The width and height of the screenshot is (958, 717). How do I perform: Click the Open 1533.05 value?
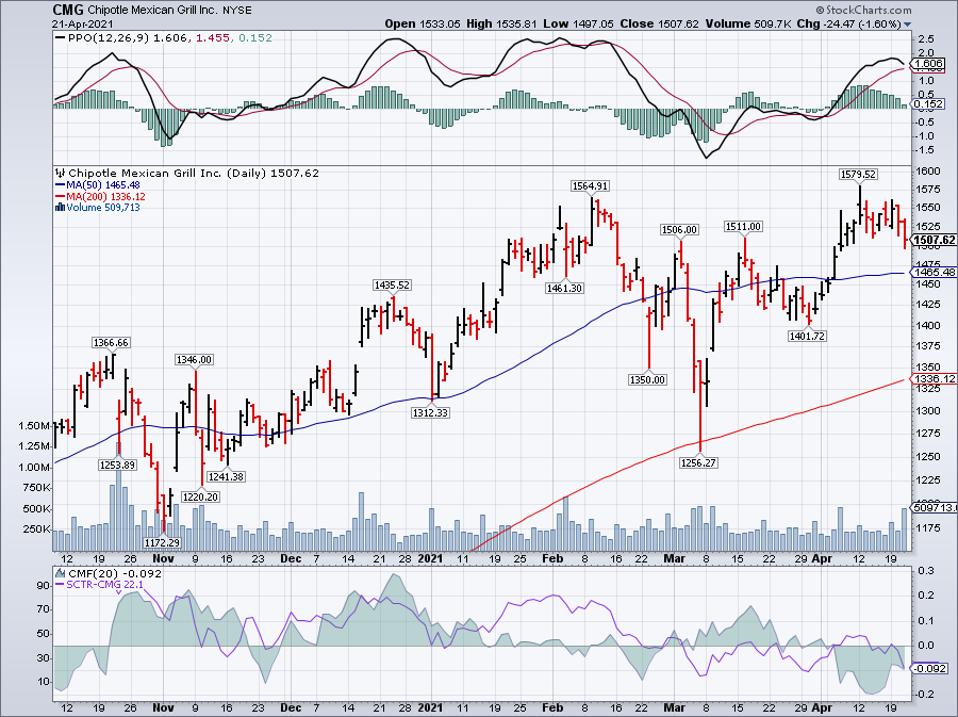click(x=423, y=24)
